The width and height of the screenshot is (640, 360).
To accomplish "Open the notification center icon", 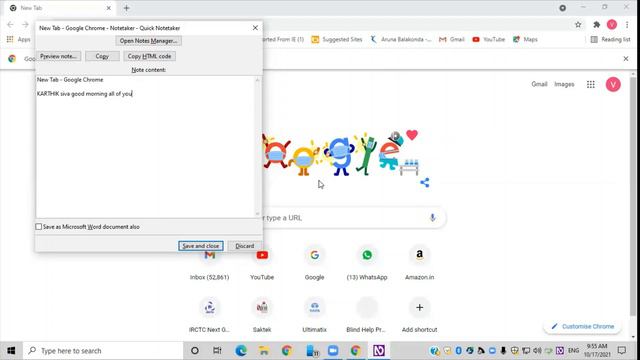I will (622, 351).
